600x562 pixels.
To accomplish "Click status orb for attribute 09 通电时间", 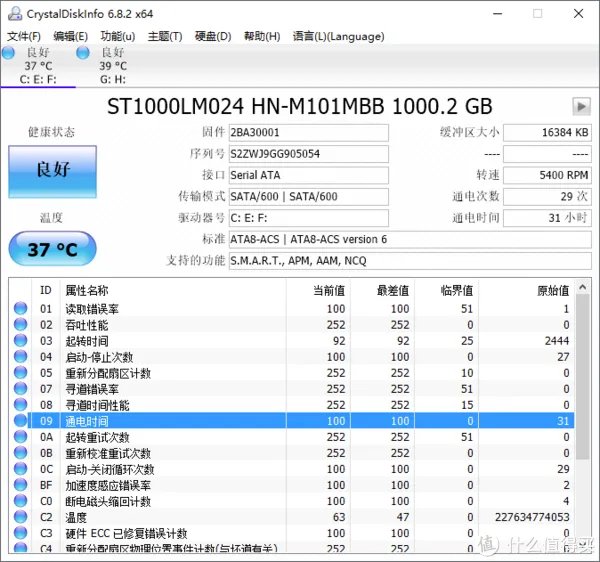I will pos(21,421).
